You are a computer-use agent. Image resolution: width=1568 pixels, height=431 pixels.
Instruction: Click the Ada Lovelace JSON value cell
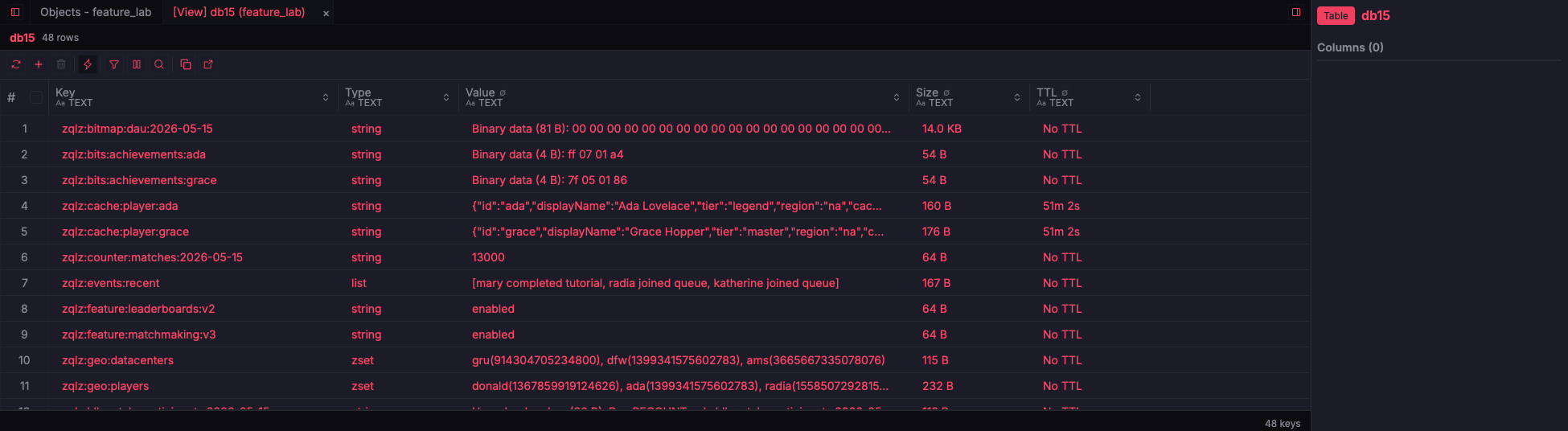677,206
